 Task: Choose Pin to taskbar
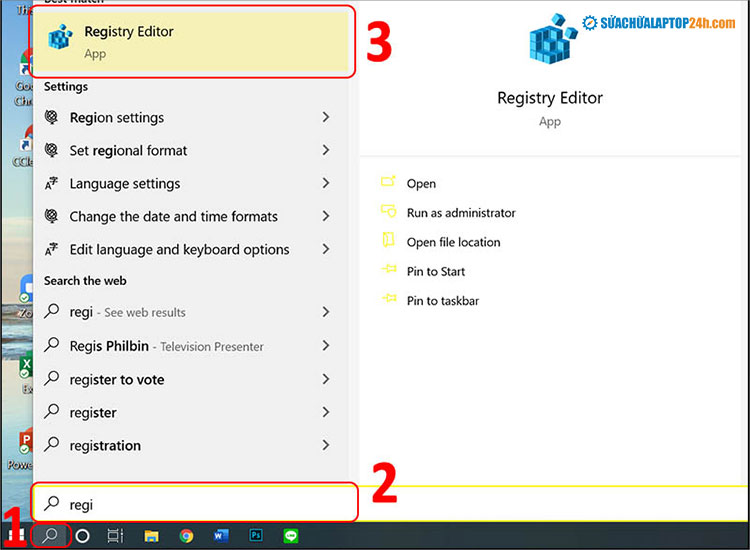pyautogui.click(x=442, y=301)
